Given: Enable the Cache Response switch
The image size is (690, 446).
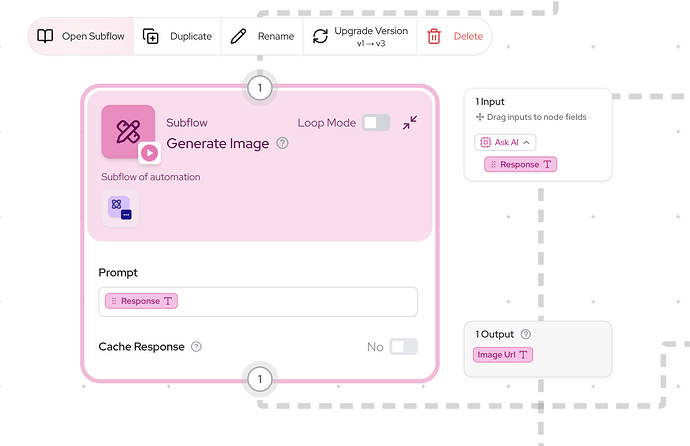Looking at the screenshot, I should click(x=404, y=347).
